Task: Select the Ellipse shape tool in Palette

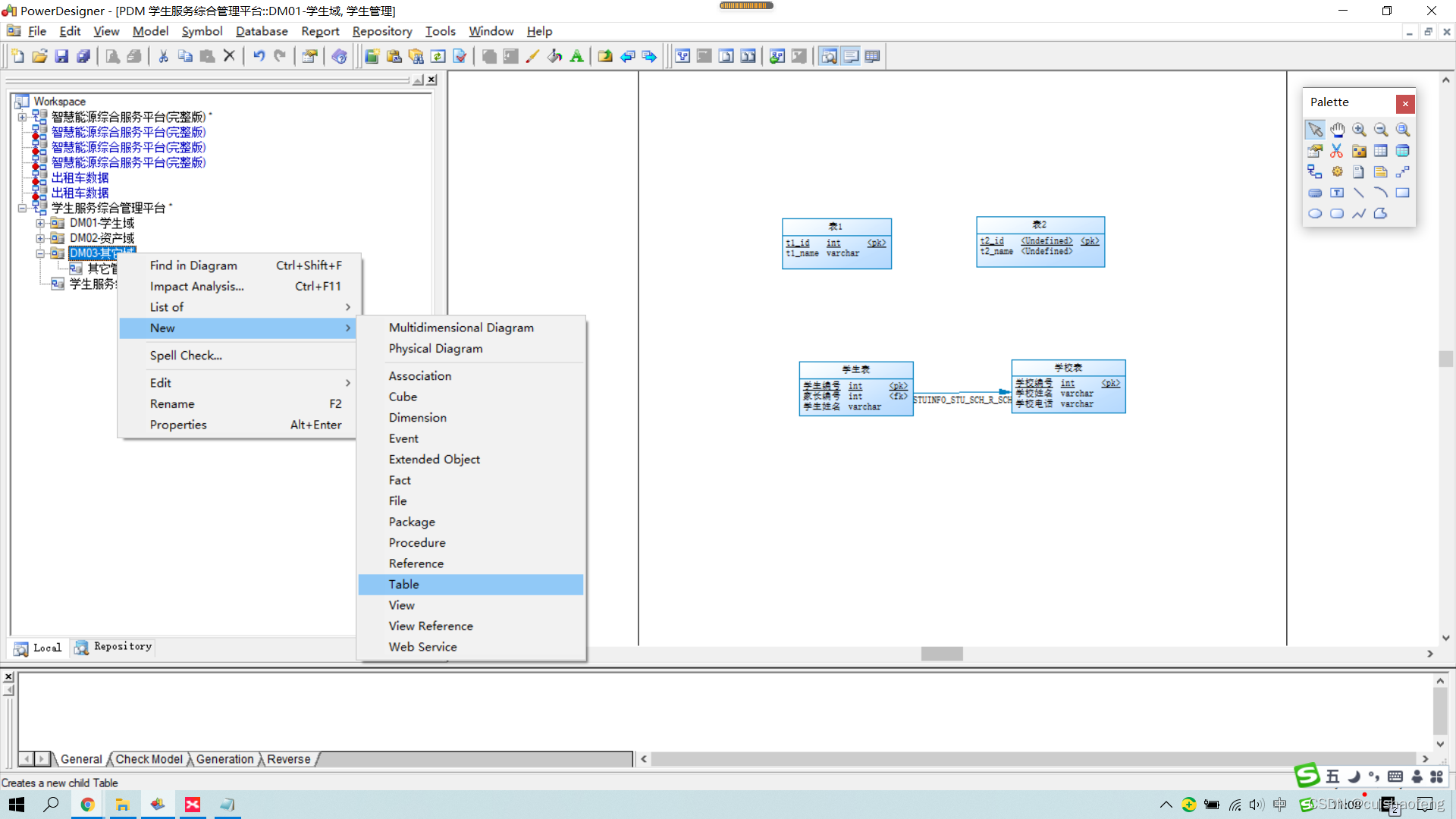Action: [x=1314, y=214]
